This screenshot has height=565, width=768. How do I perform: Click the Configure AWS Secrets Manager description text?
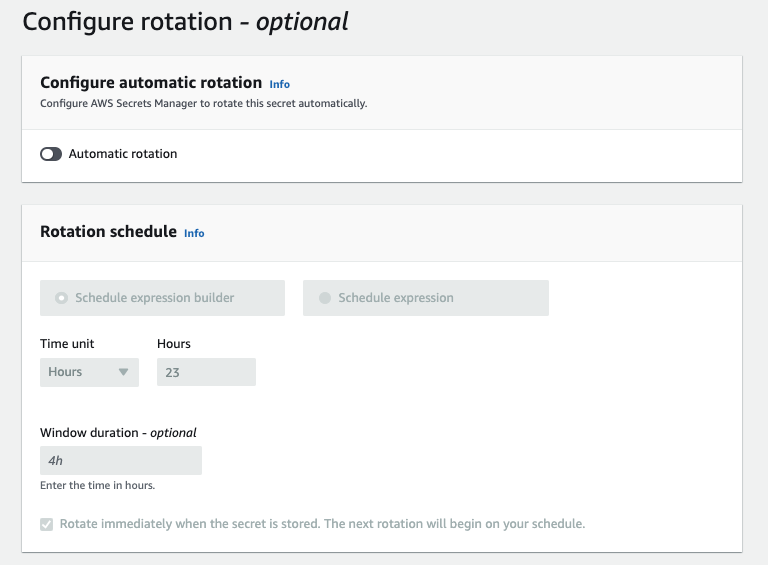click(203, 103)
